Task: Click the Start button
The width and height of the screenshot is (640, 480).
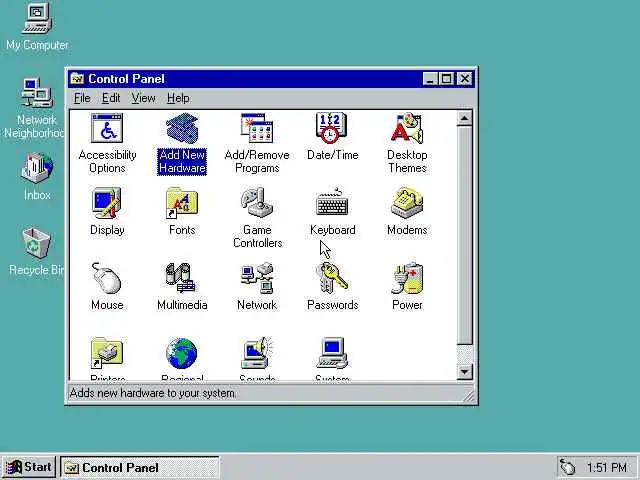Action: pos(29,467)
